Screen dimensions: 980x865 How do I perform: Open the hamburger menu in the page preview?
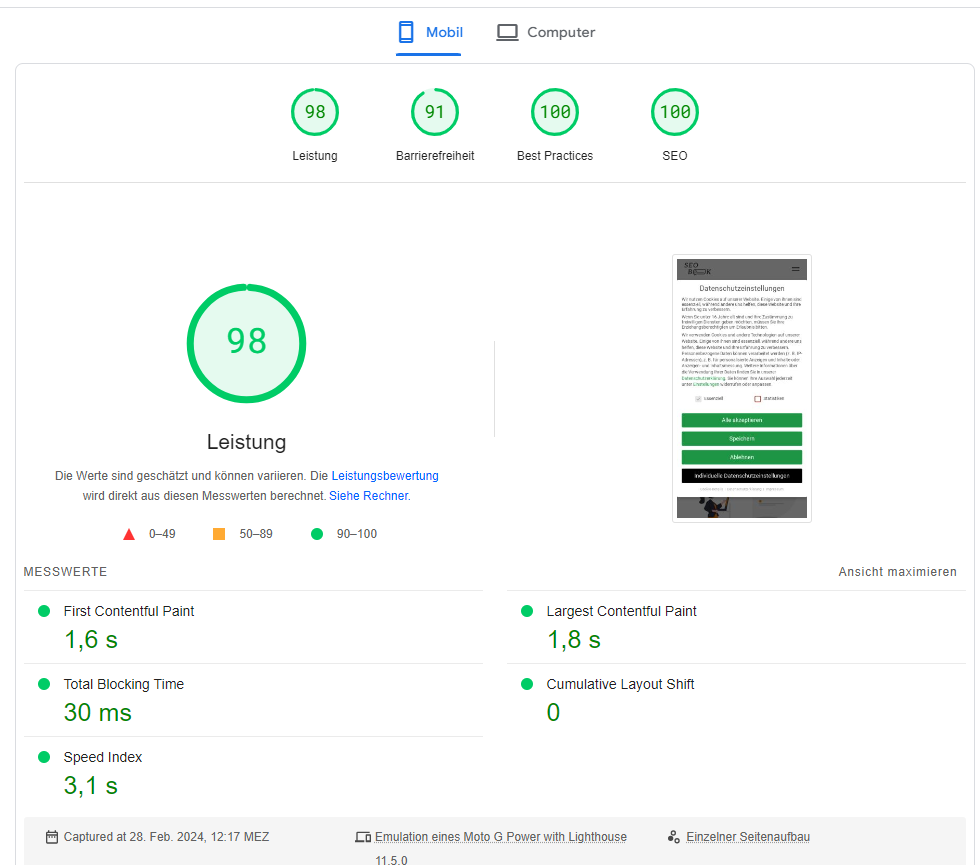coord(795,268)
